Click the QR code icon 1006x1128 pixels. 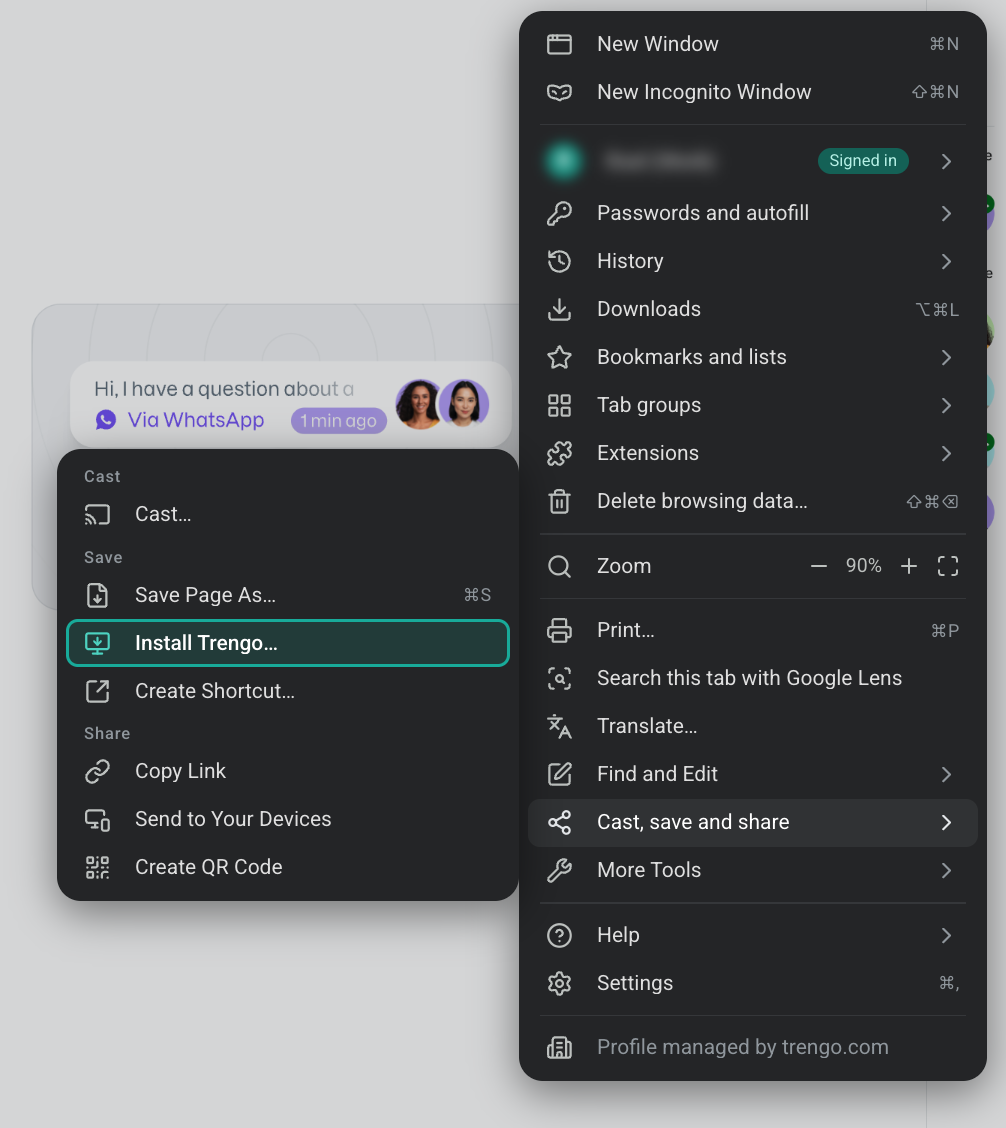click(x=97, y=868)
